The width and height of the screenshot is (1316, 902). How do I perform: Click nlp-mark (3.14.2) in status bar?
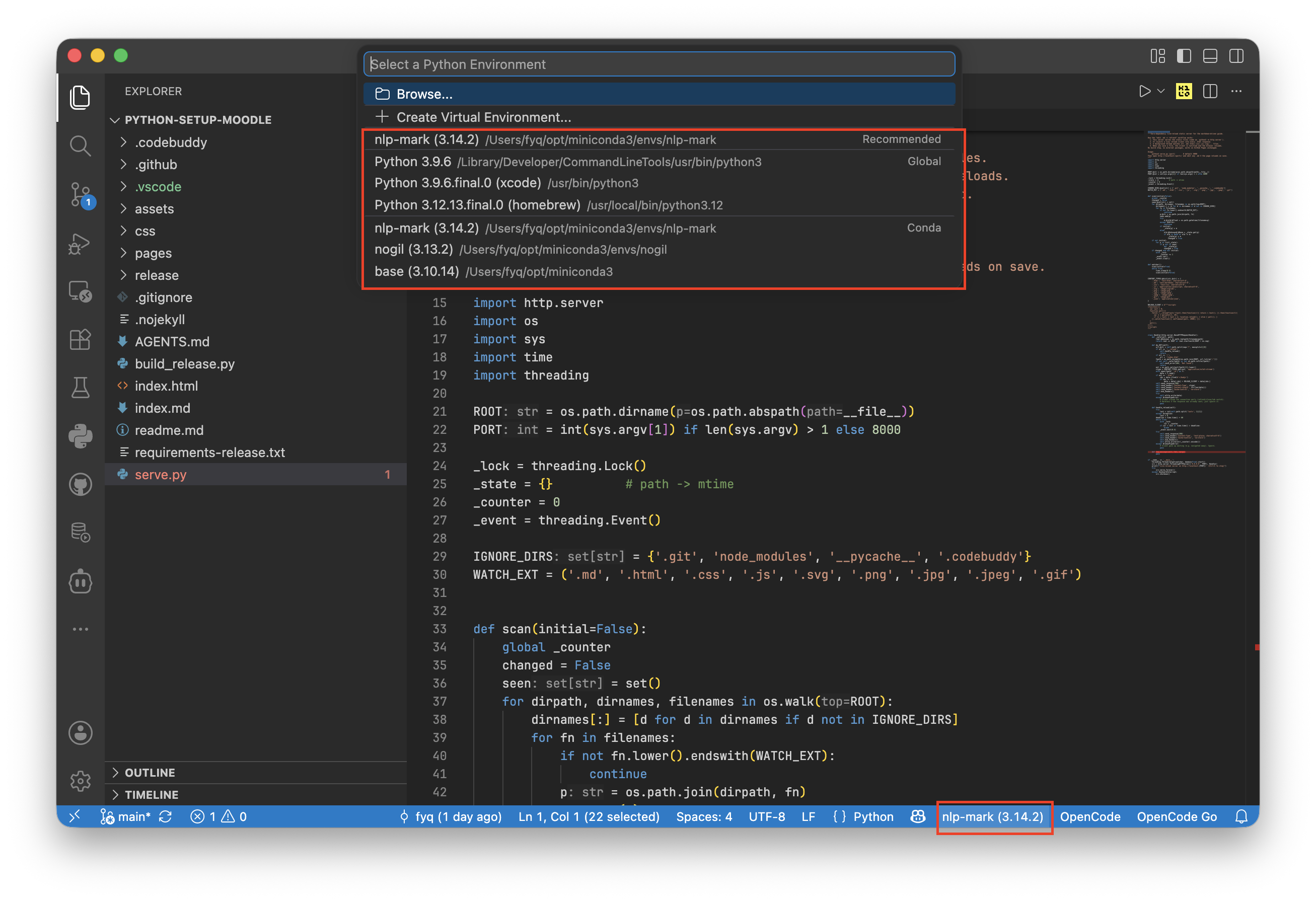992,816
